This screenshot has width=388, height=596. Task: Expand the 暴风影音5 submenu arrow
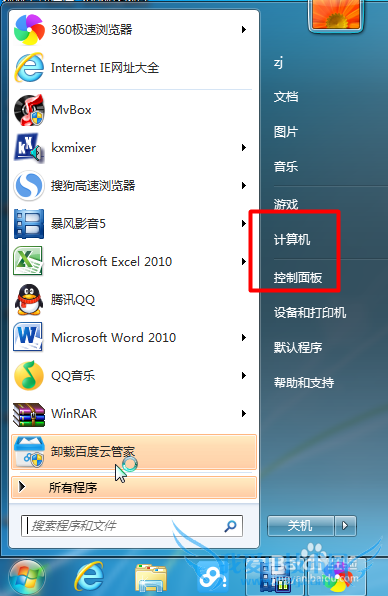[244, 224]
